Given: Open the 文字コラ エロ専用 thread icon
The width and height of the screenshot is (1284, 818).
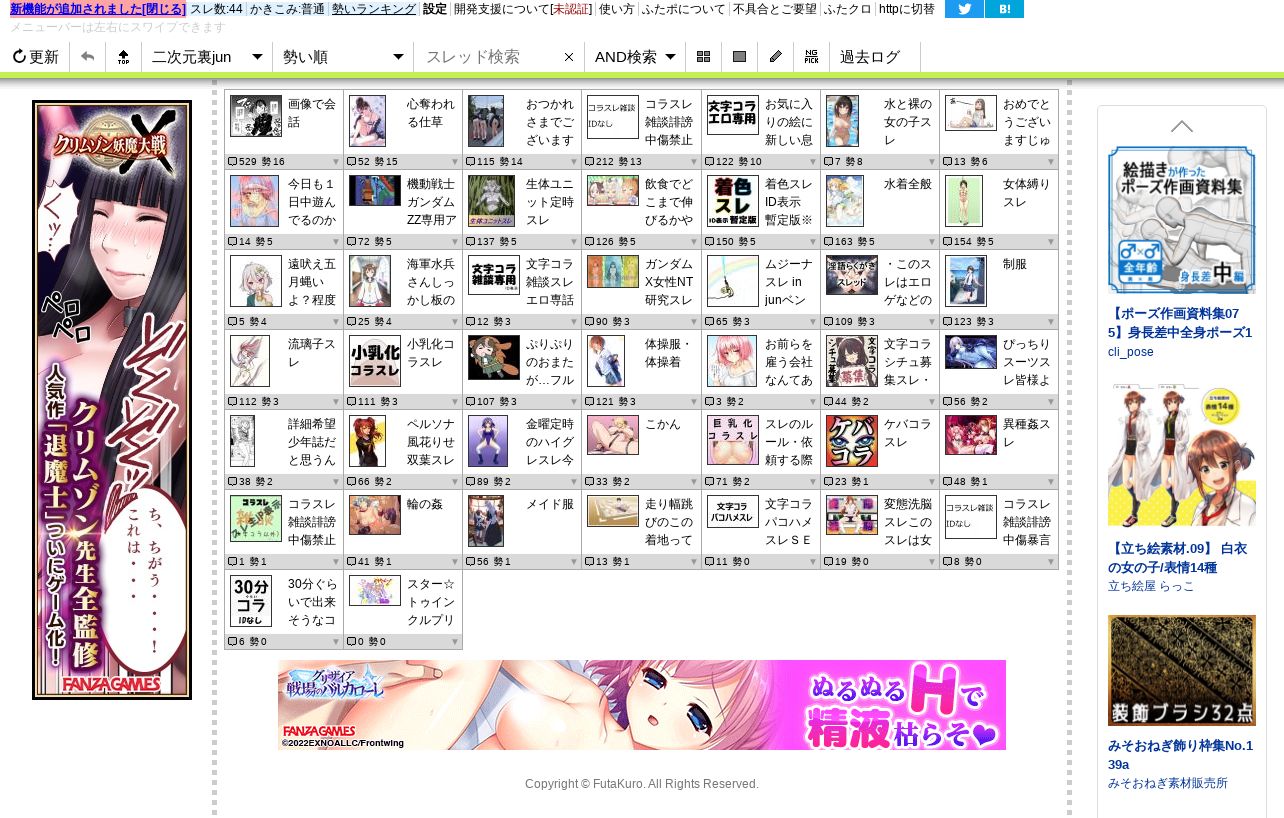Looking at the screenshot, I should 733,115.
